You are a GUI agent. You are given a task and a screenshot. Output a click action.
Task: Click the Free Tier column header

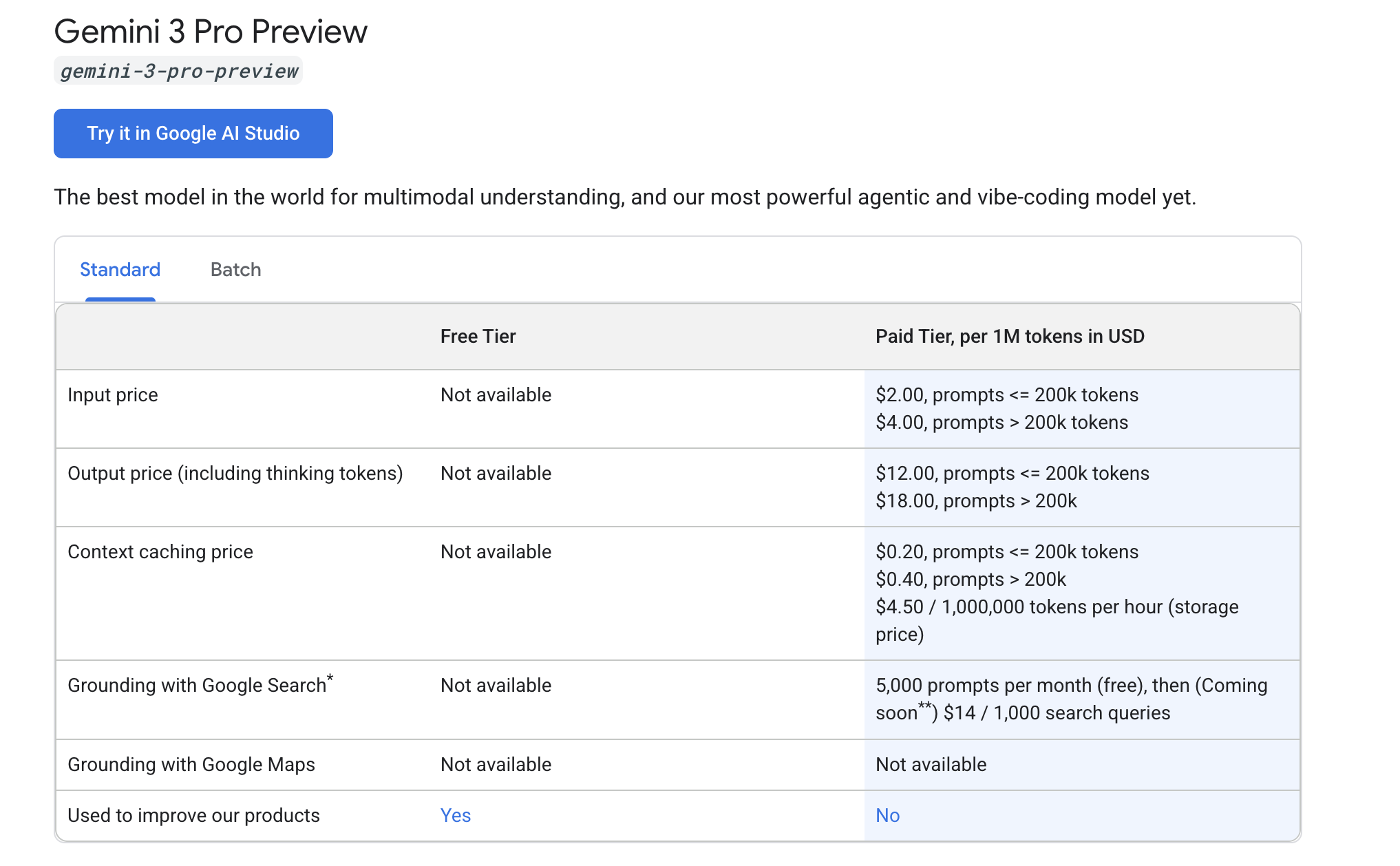(478, 337)
